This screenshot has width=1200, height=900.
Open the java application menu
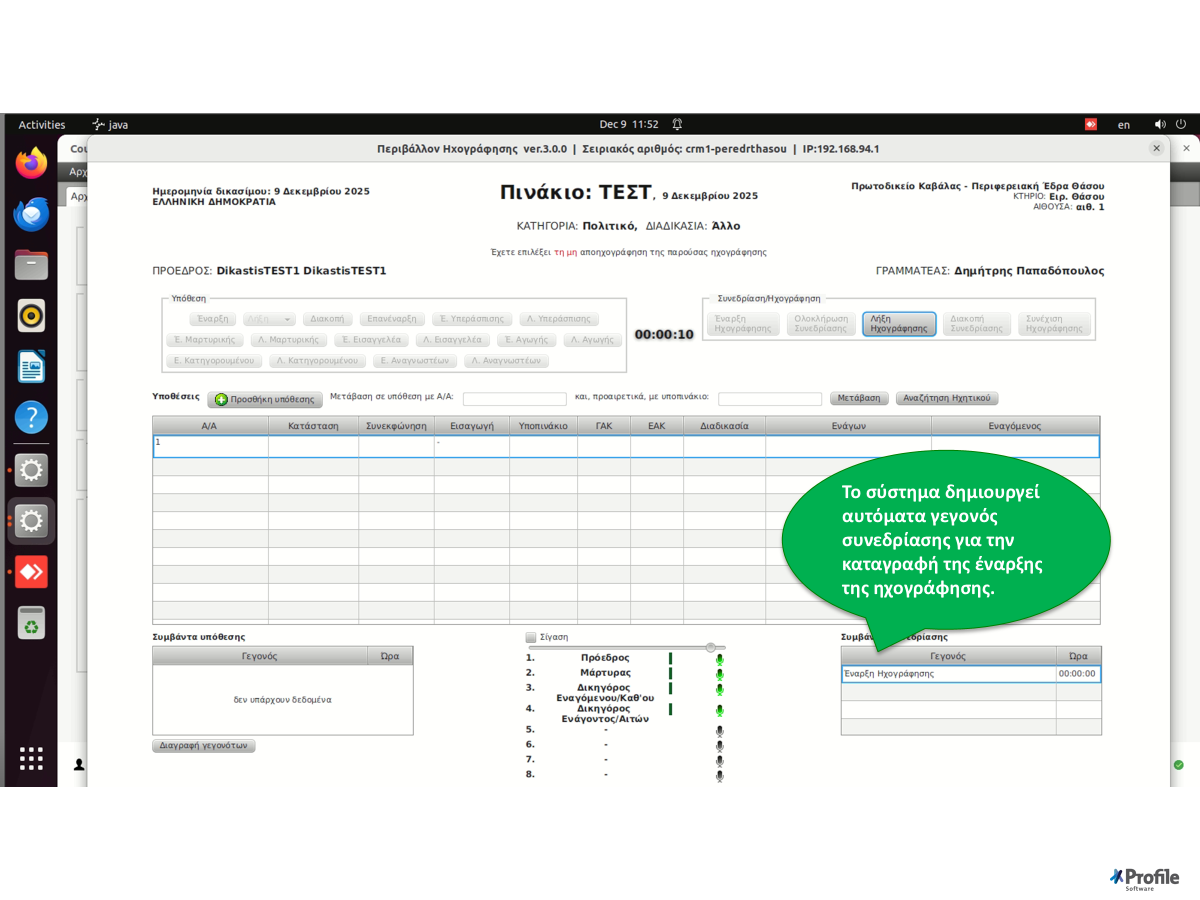click(x=110, y=125)
